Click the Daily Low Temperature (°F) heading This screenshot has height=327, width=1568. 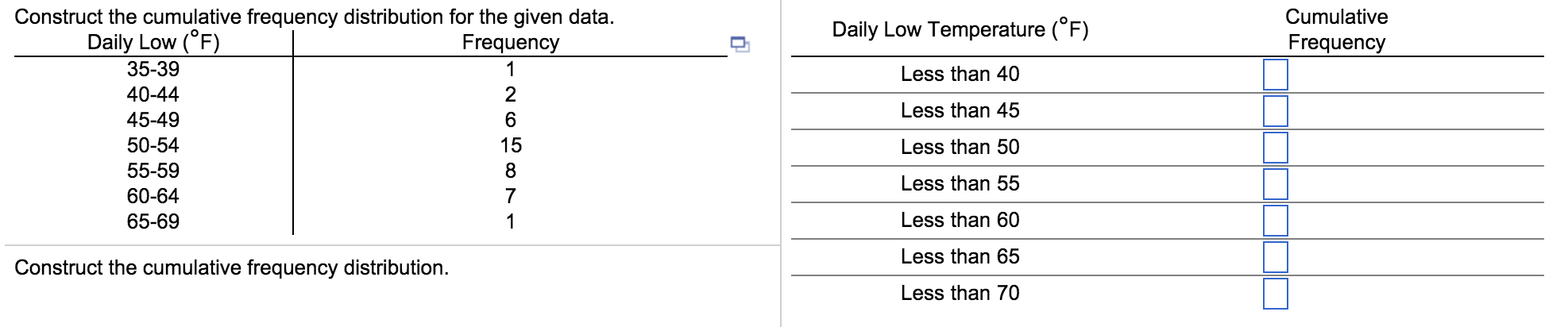pyautogui.click(x=960, y=29)
